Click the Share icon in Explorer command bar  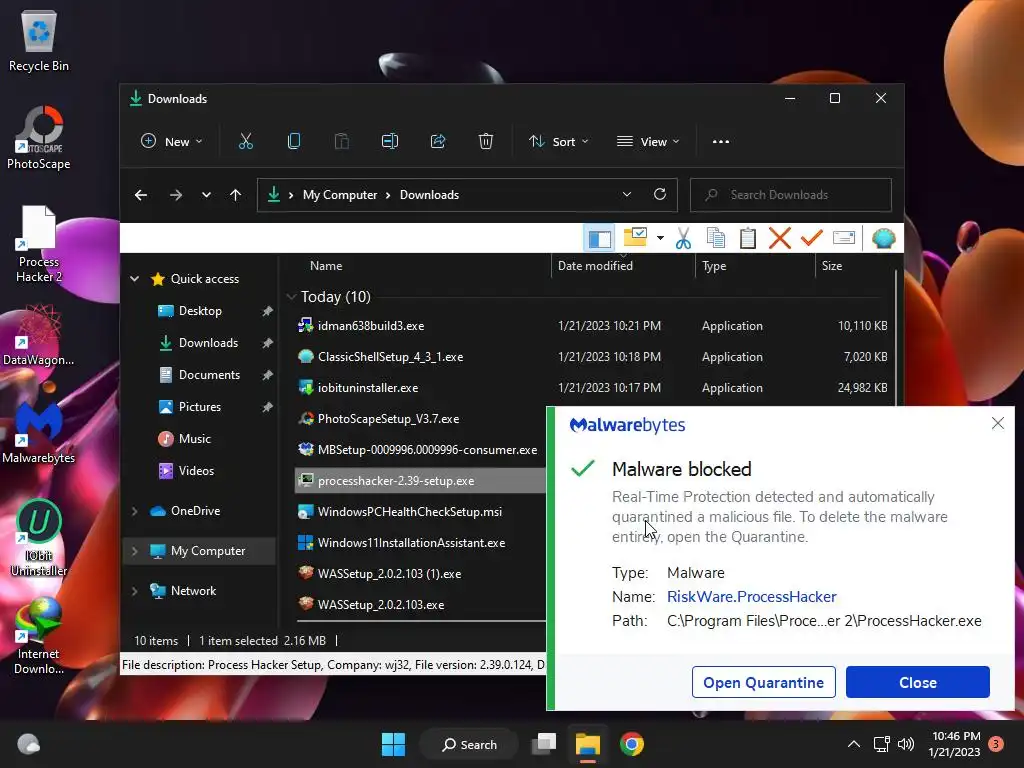[x=438, y=141]
